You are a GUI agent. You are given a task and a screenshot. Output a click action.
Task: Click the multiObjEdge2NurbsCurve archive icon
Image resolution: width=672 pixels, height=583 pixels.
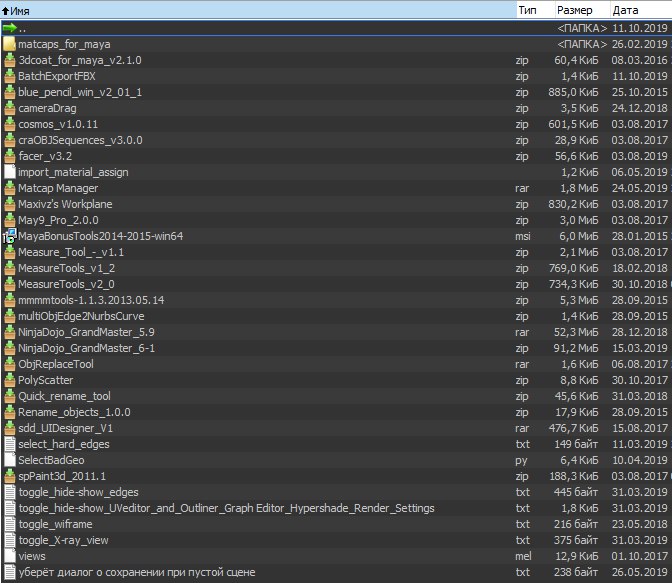point(9,316)
